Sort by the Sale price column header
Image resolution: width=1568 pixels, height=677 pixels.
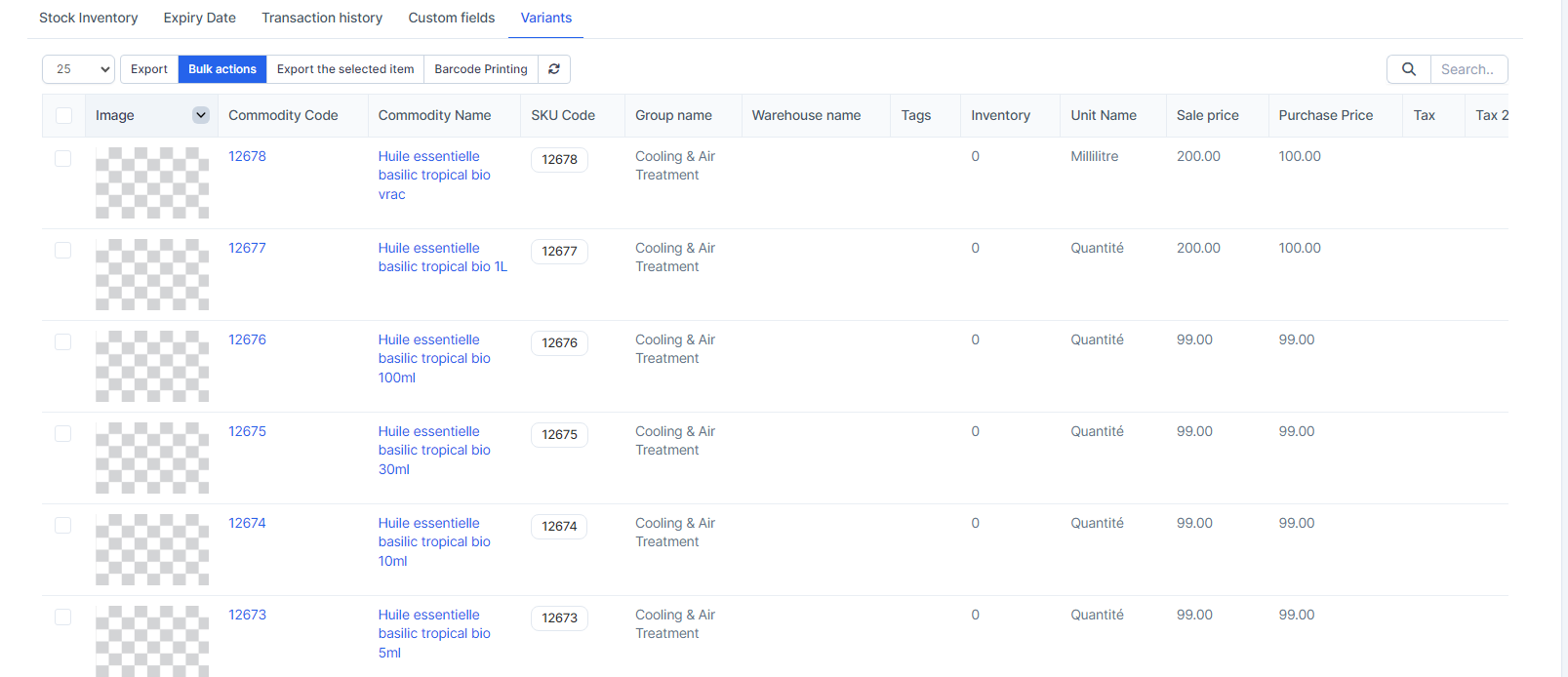point(1207,115)
